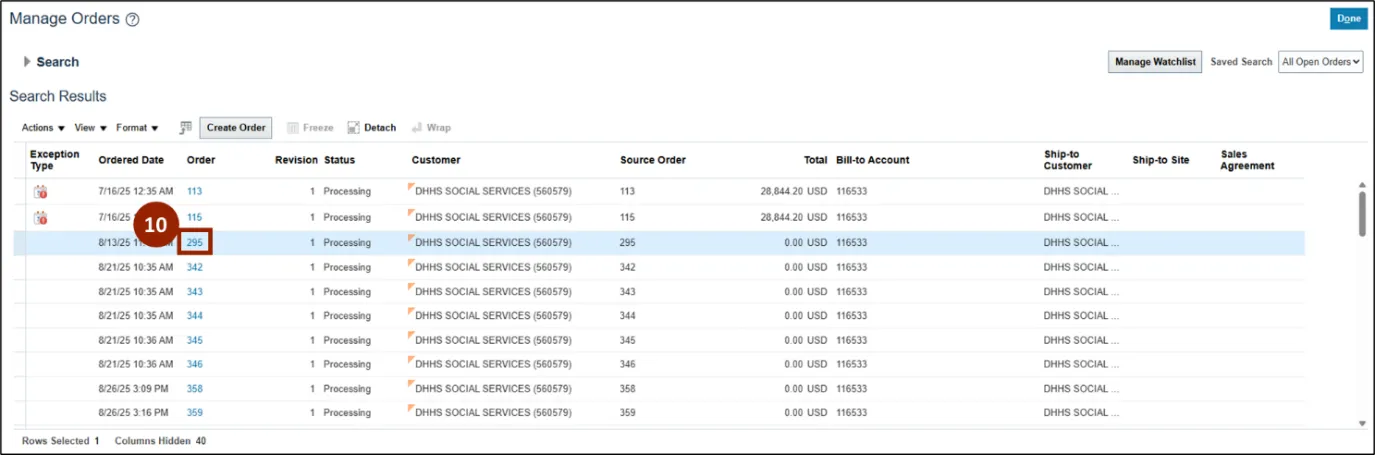Open the Saved Search dropdown
1375x455 pixels.
tap(1320, 62)
